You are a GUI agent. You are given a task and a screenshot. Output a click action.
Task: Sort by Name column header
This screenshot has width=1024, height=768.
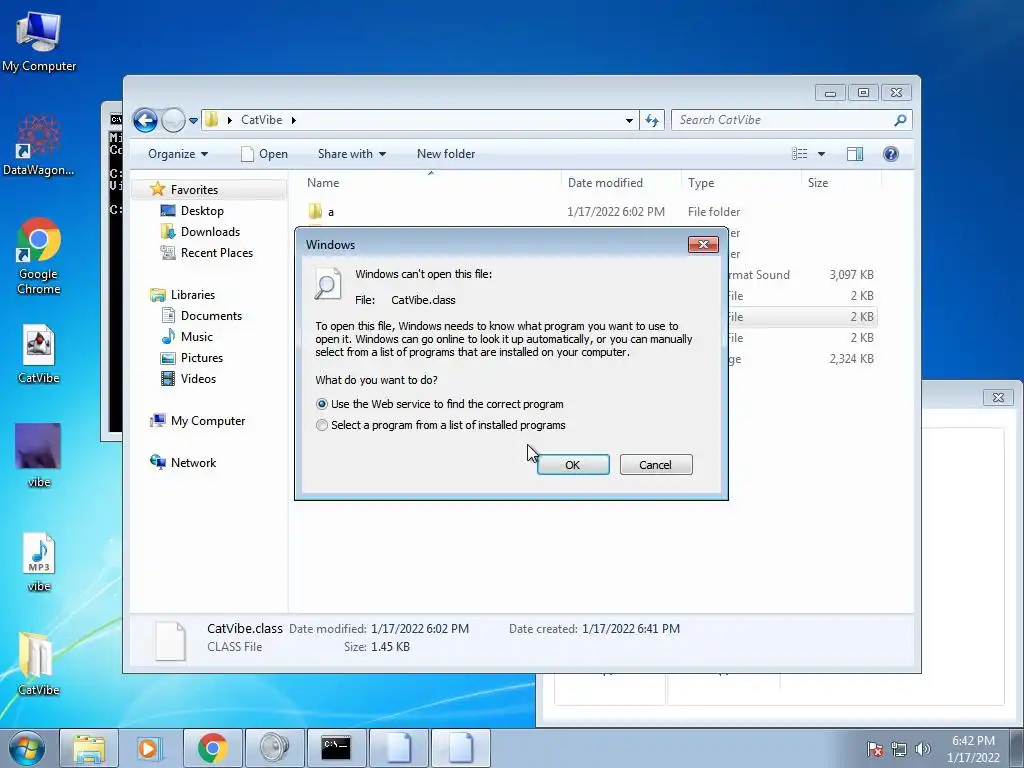tap(430, 183)
